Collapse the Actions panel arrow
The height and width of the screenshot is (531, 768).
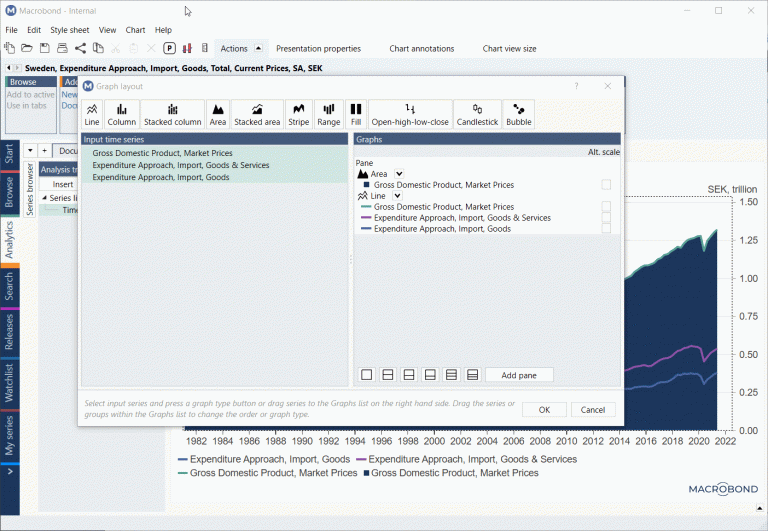coord(259,48)
